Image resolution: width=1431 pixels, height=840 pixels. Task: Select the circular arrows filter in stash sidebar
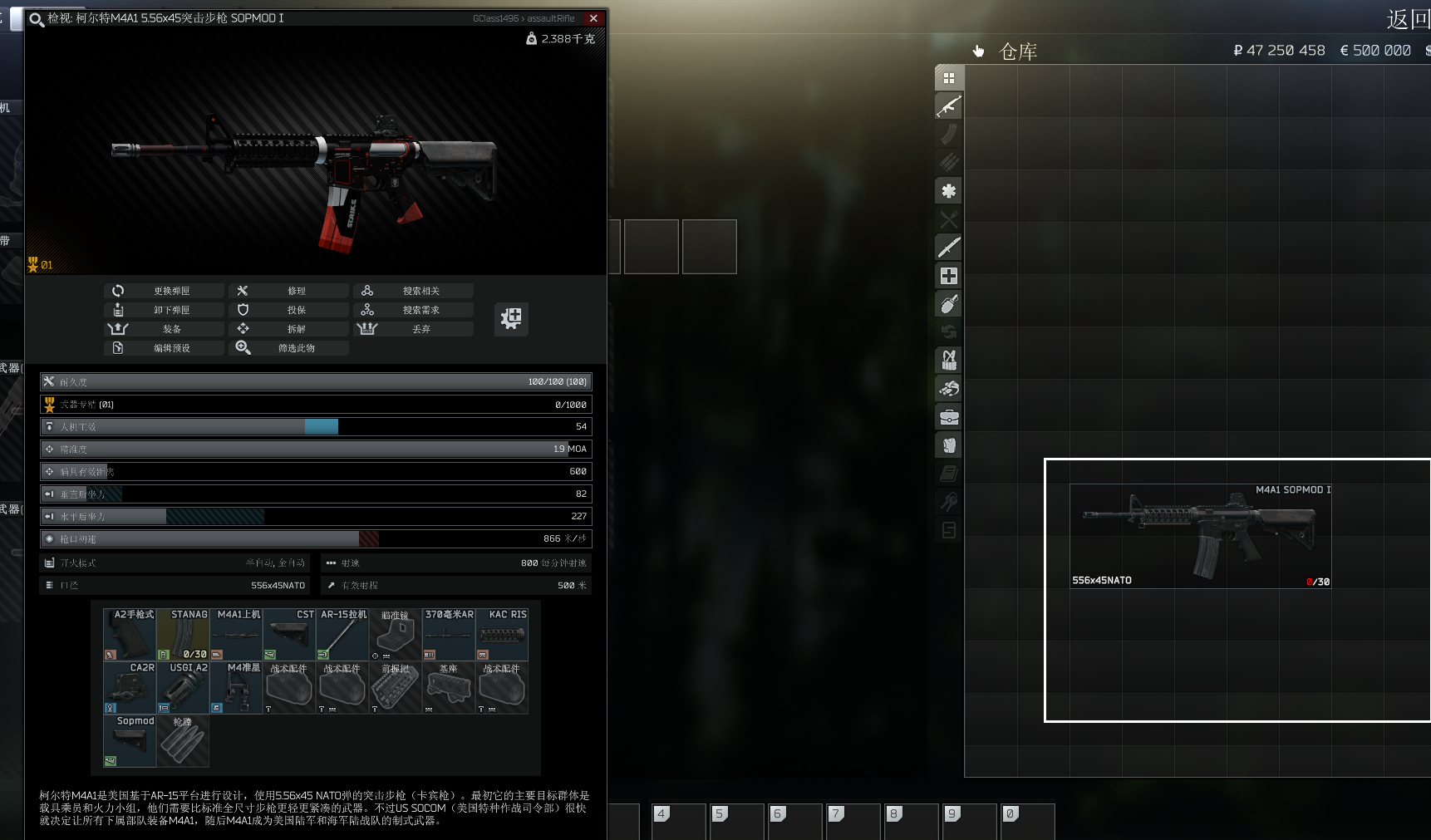click(949, 332)
